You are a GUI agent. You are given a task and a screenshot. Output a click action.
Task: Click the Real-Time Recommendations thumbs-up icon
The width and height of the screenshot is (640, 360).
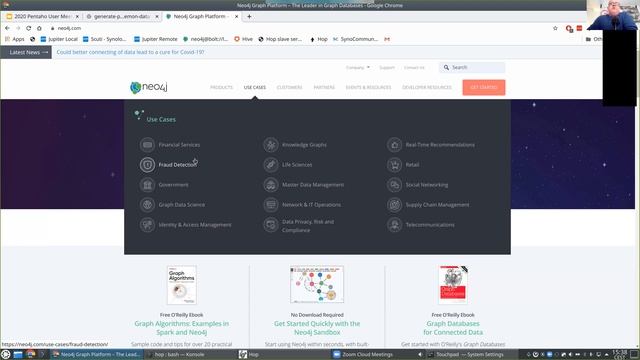pyautogui.click(x=394, y=144)
